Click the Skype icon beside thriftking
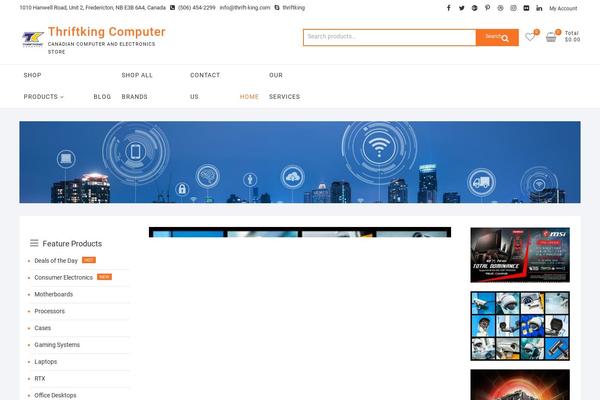The width and height of the screenshot is (600, 400). coord(277,8)
